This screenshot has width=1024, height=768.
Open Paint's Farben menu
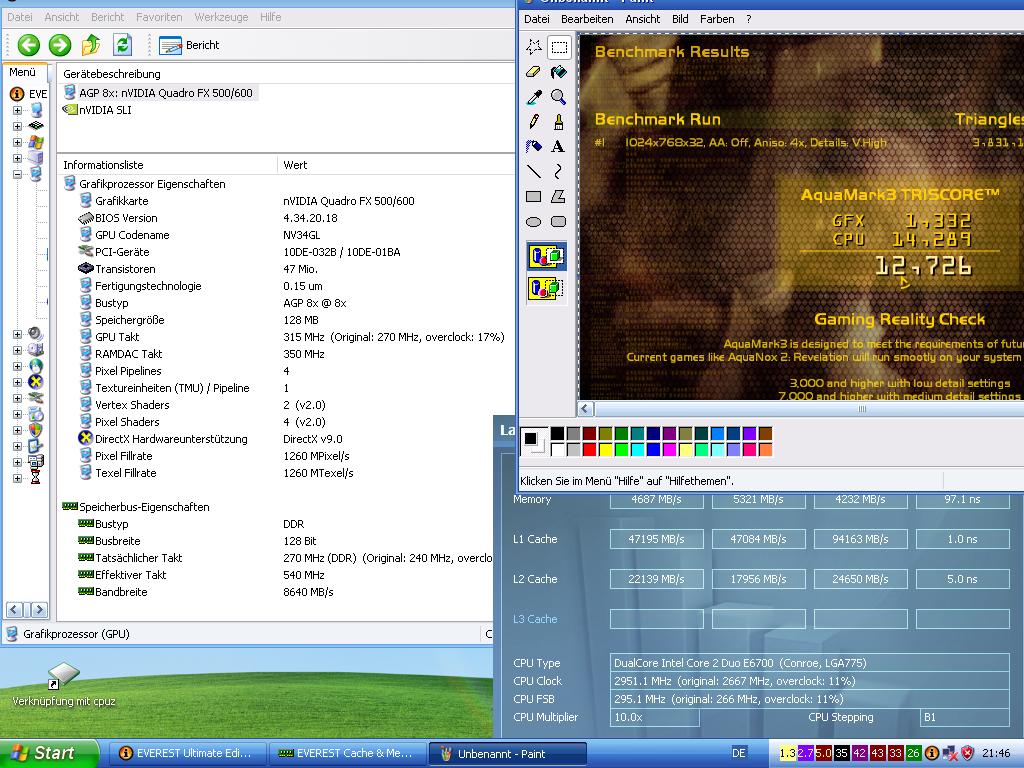[x=717, y=19]
